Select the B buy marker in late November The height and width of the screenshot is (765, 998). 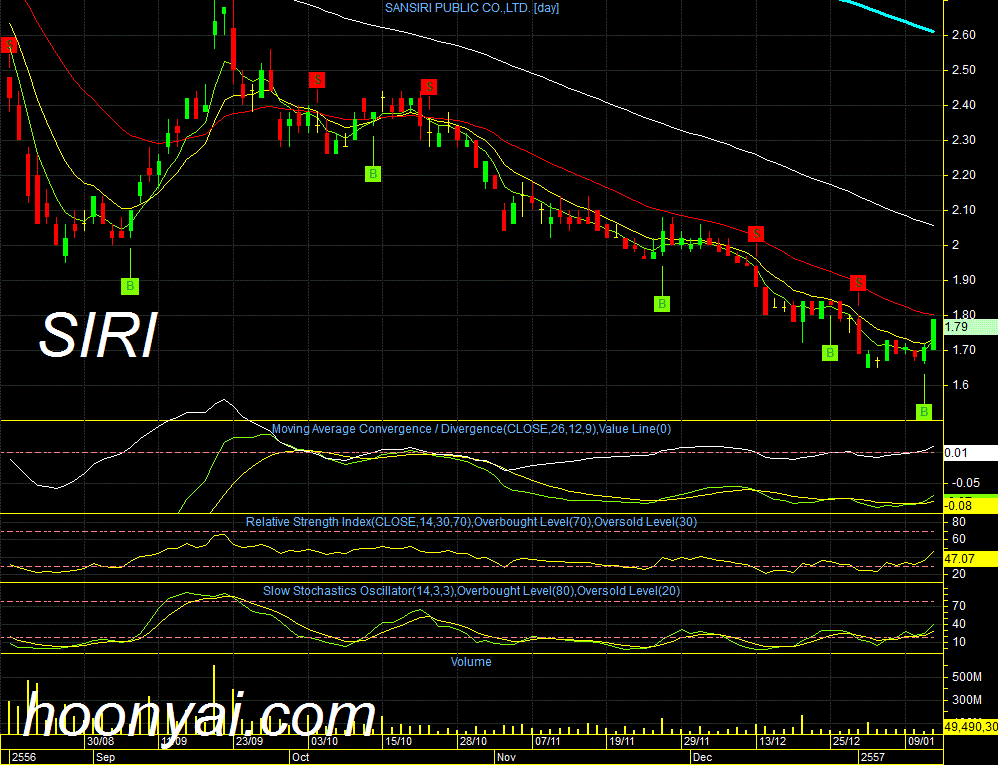point(662,304)
